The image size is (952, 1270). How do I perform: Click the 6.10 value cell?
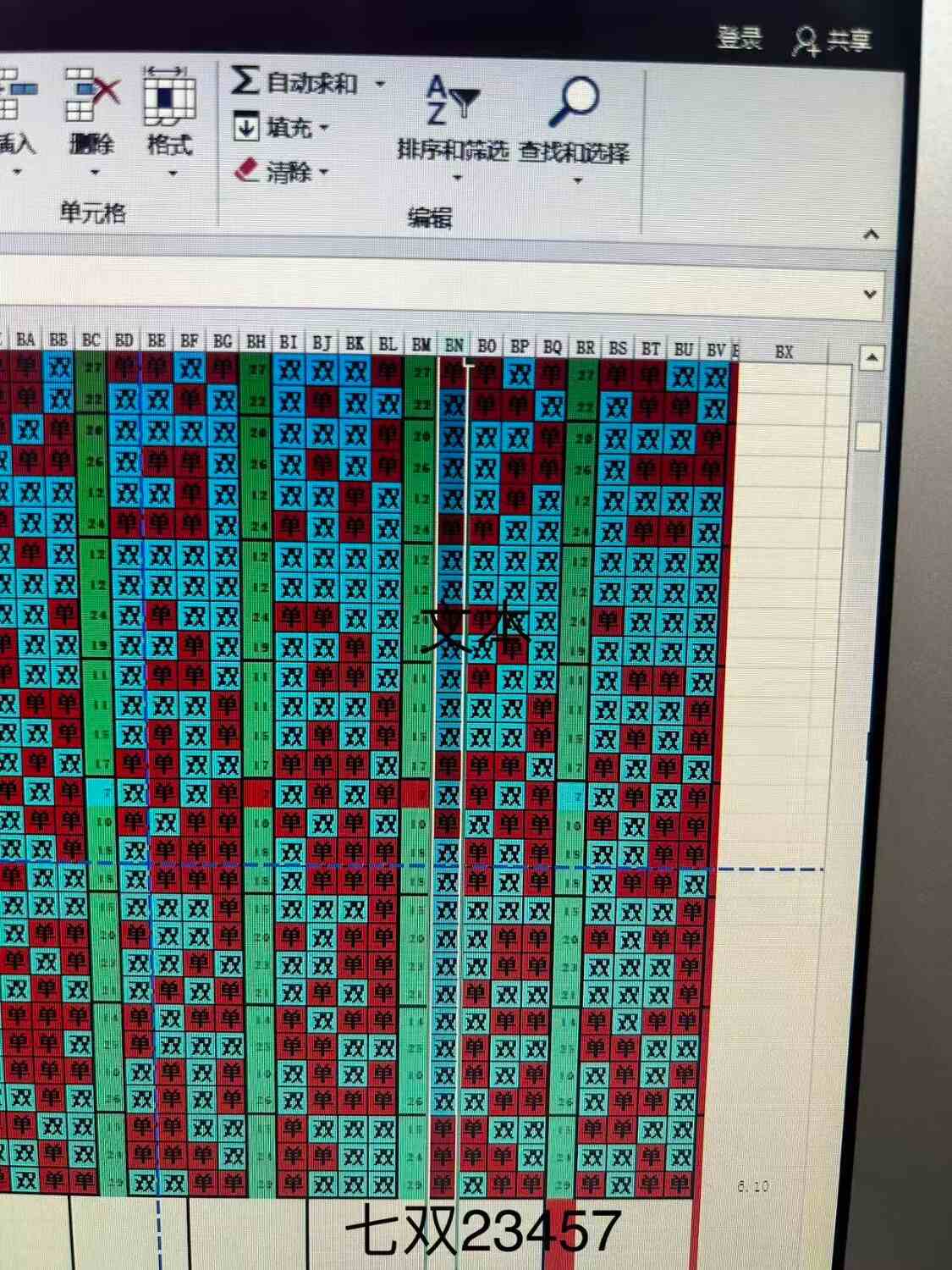pos(752,1186)
